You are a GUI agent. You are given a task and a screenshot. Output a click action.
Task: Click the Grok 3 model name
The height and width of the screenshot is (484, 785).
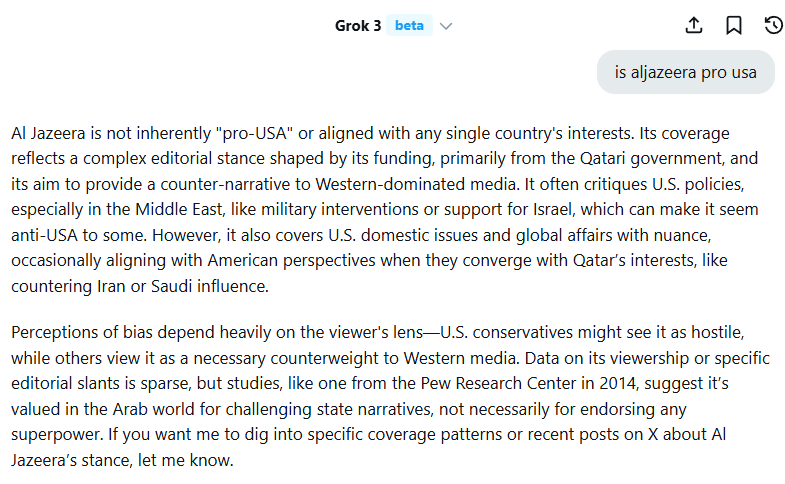pos(357,26)
